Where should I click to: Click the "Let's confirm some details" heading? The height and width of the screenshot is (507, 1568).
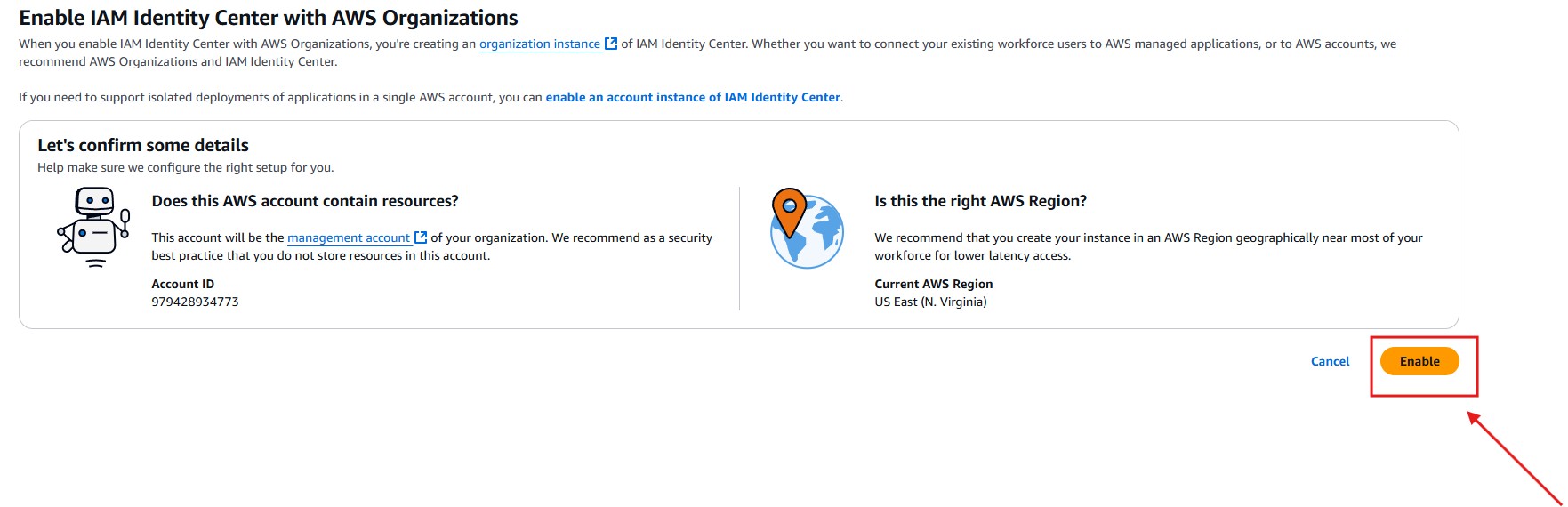(x=143, y=145)
